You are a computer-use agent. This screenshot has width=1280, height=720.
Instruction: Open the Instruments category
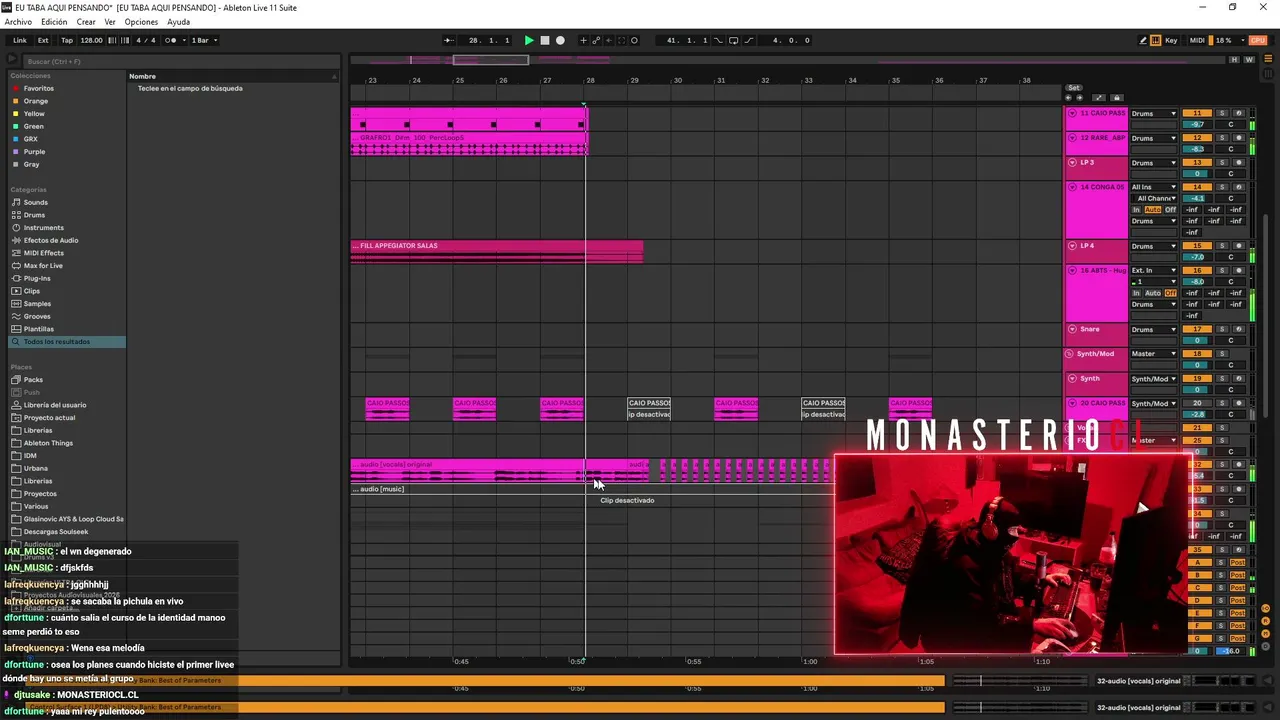(x=43, y=228)
